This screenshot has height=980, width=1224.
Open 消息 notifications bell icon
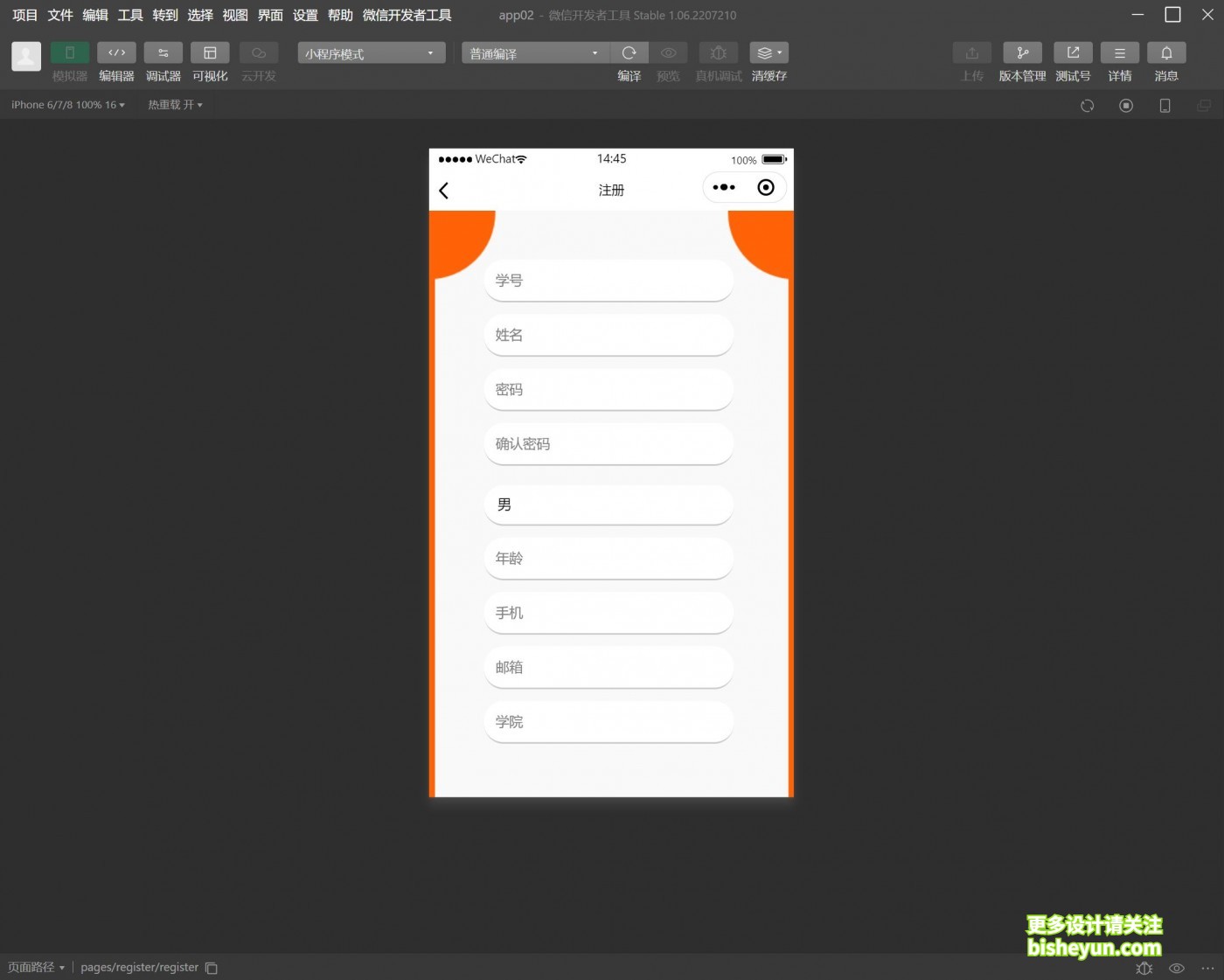pos(1166,53)
